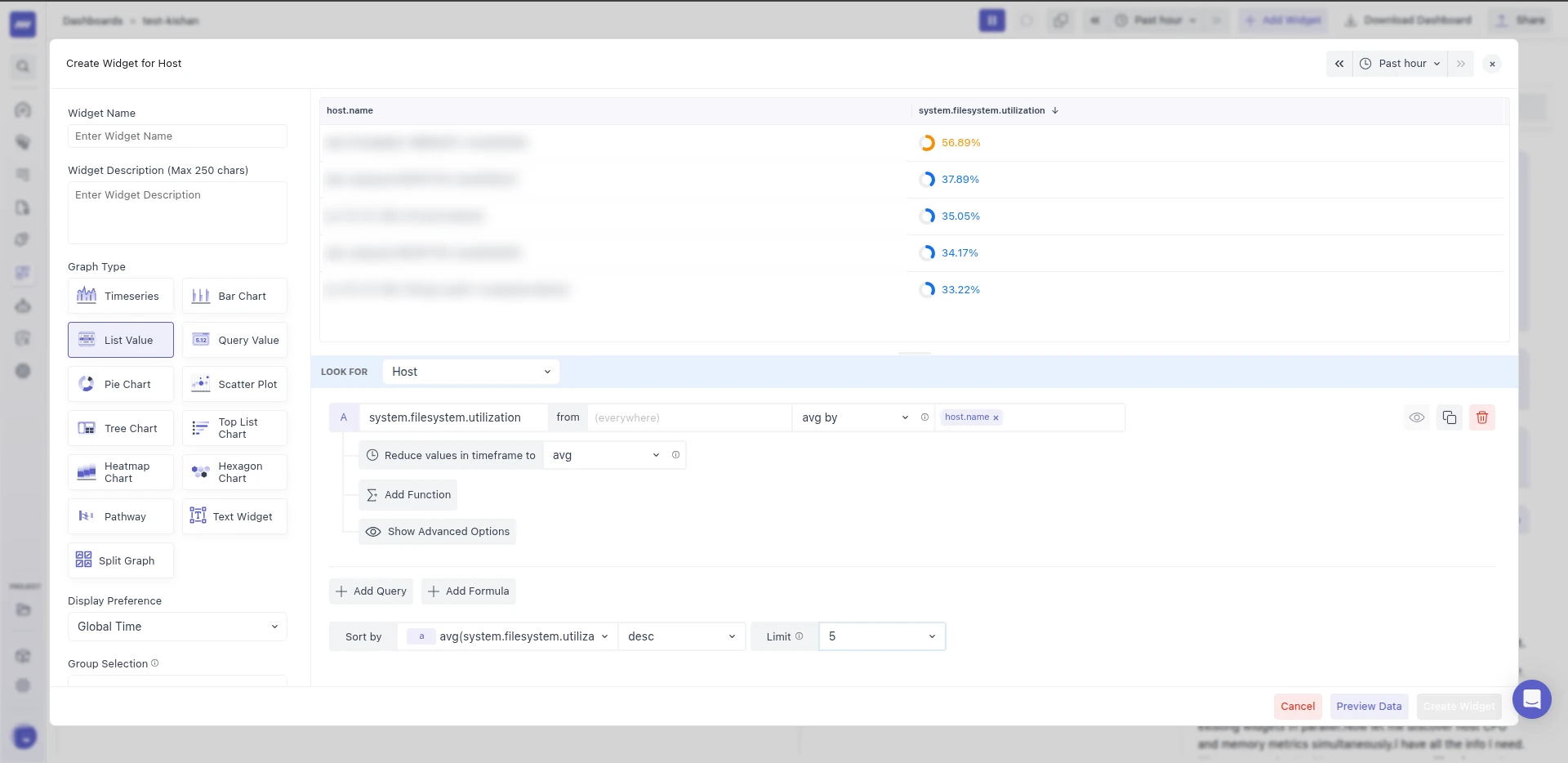Image resolution: width=1568 pixels, height=763 pixels.
Task: Select Hexagon Chart graph type
Action: [x=234, y=472]
